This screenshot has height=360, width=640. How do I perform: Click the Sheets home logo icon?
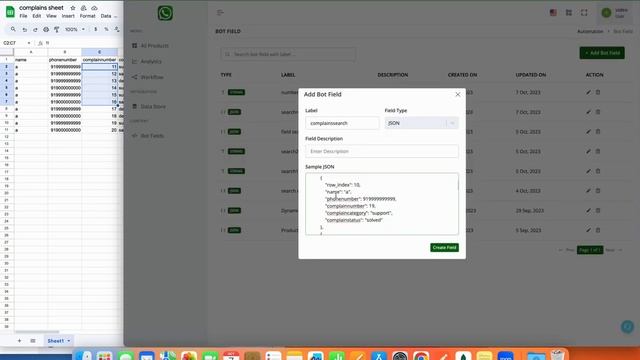(10, 11)
